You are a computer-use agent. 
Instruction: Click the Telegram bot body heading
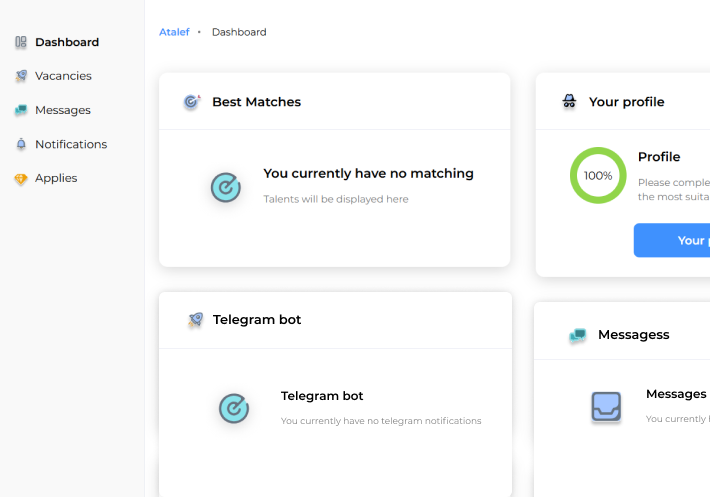pos(322,396)
